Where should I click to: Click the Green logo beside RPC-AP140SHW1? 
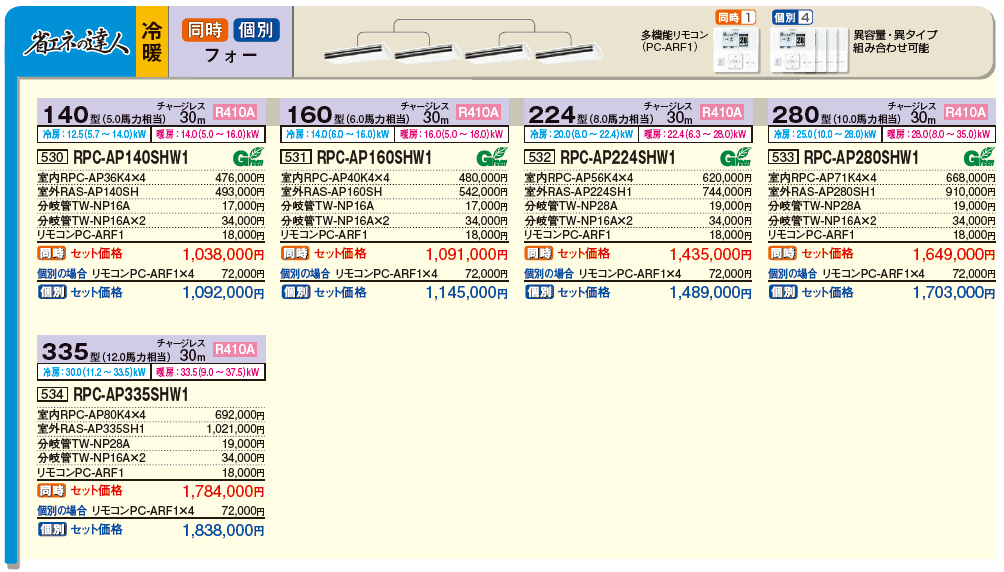point(248,157)
